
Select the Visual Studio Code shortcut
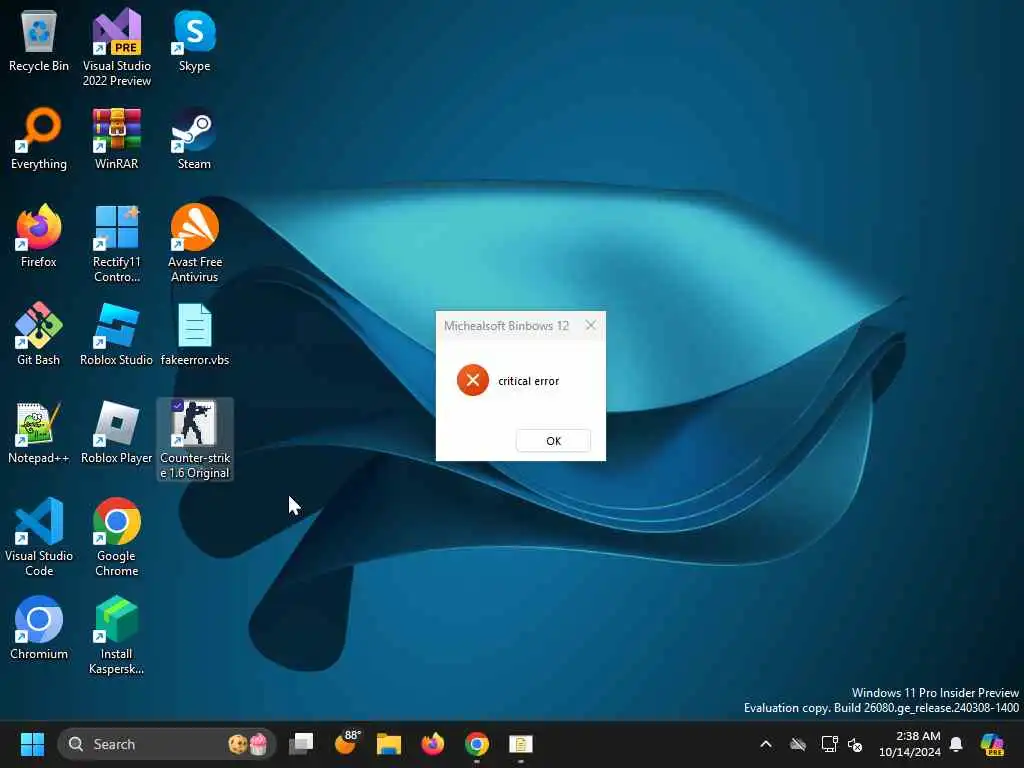point(39,537)
